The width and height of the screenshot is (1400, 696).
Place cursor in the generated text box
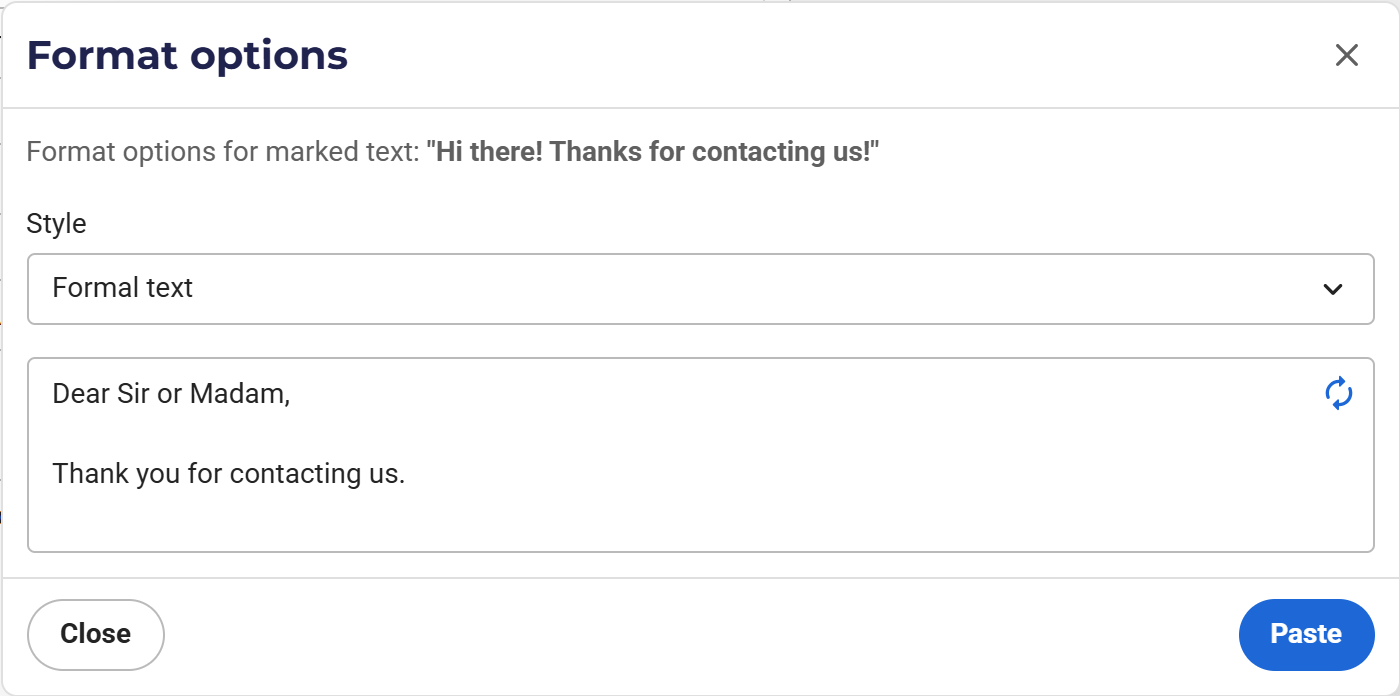[x=701, y=455]
